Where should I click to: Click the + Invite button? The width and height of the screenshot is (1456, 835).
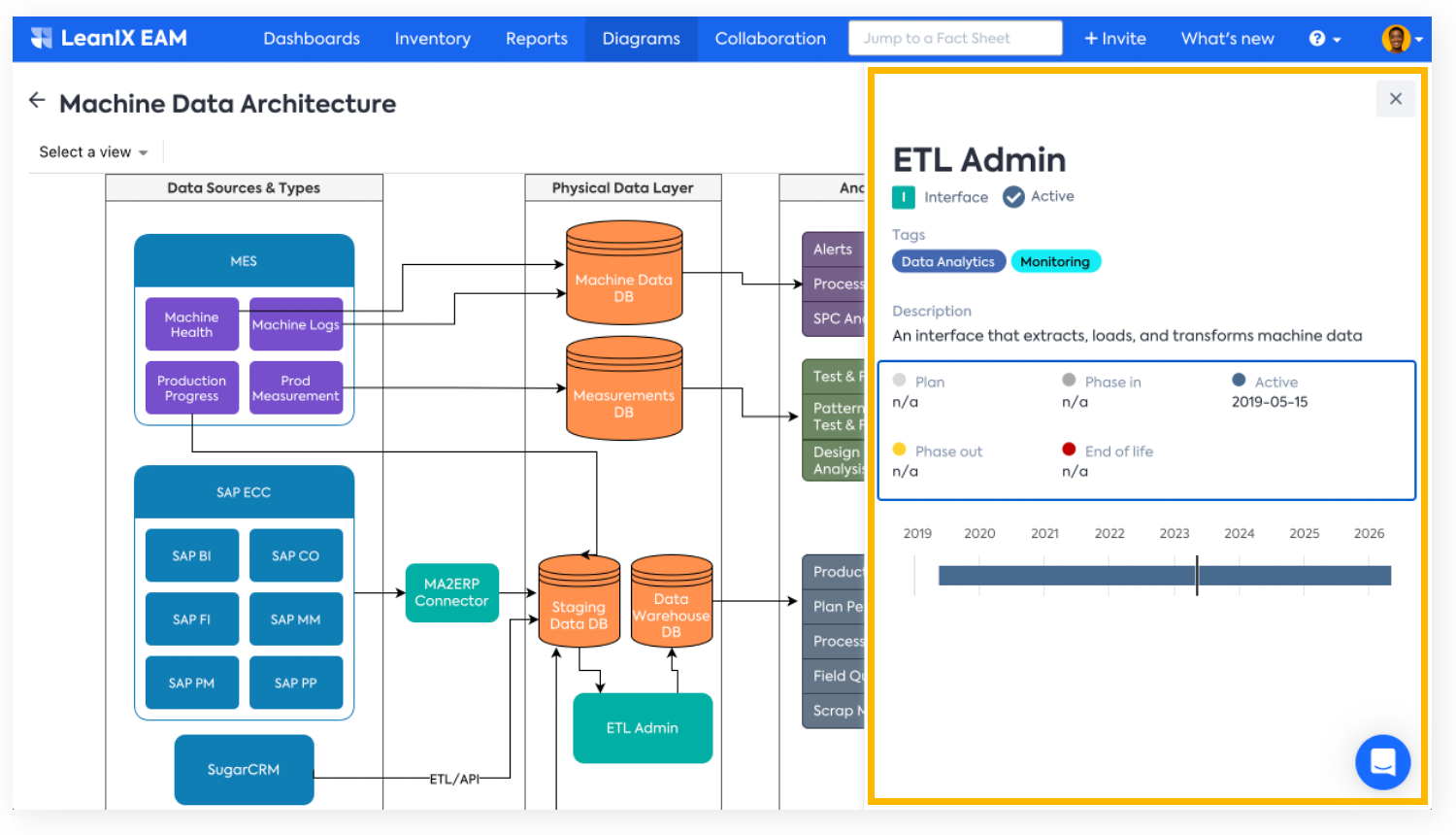point(1115,39)
